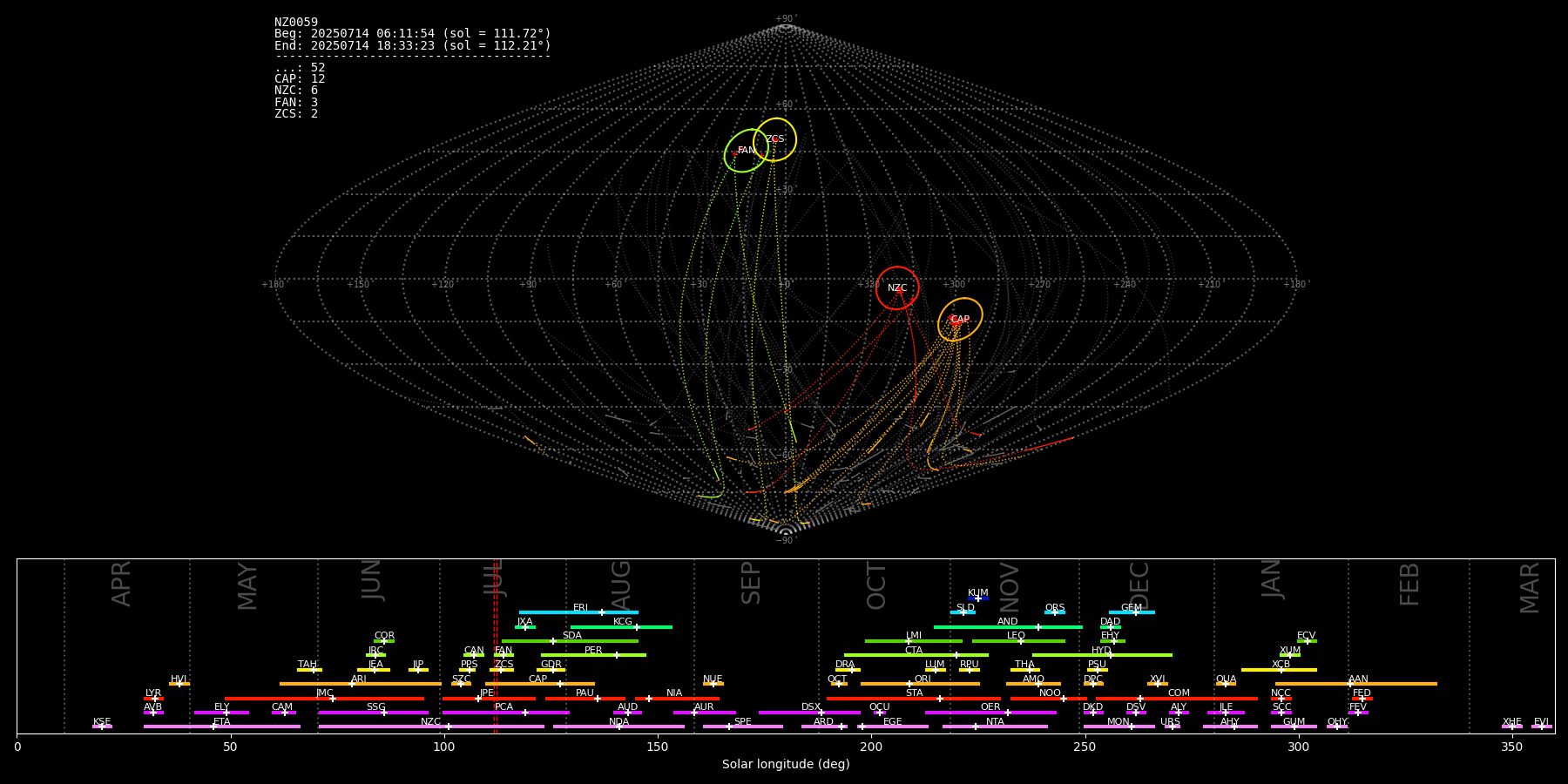This screenshot has height=784, width=1568.
Task: Select the purple PCA shower bar
Action: tap(505, 713)
